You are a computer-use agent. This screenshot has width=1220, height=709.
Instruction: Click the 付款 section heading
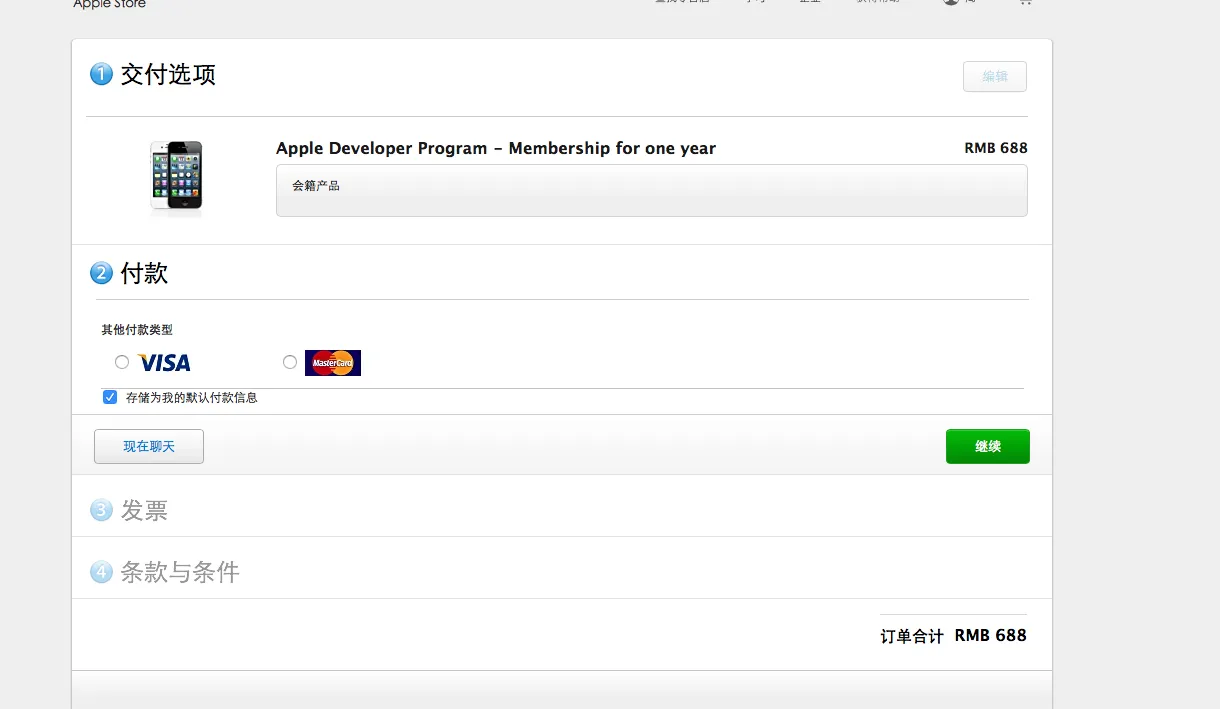point(144,273)
